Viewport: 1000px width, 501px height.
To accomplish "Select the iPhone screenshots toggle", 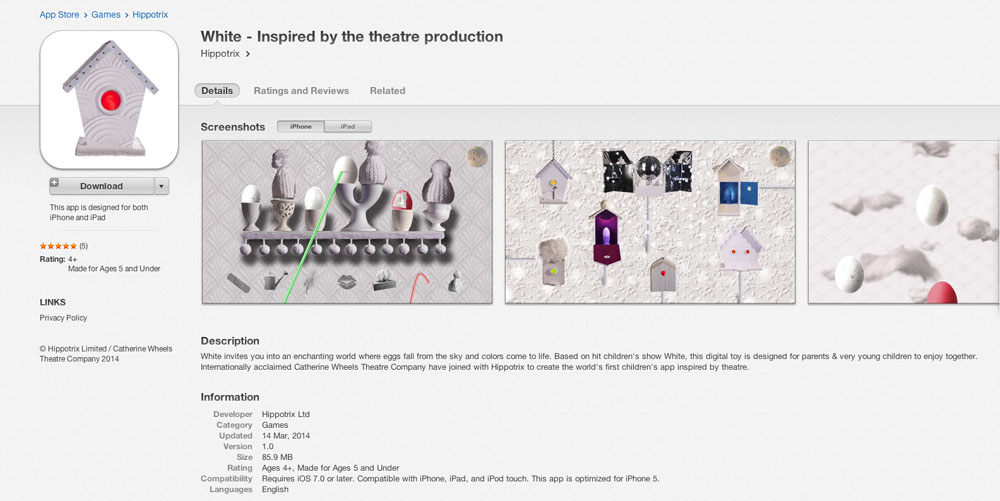I will (300, 127).
